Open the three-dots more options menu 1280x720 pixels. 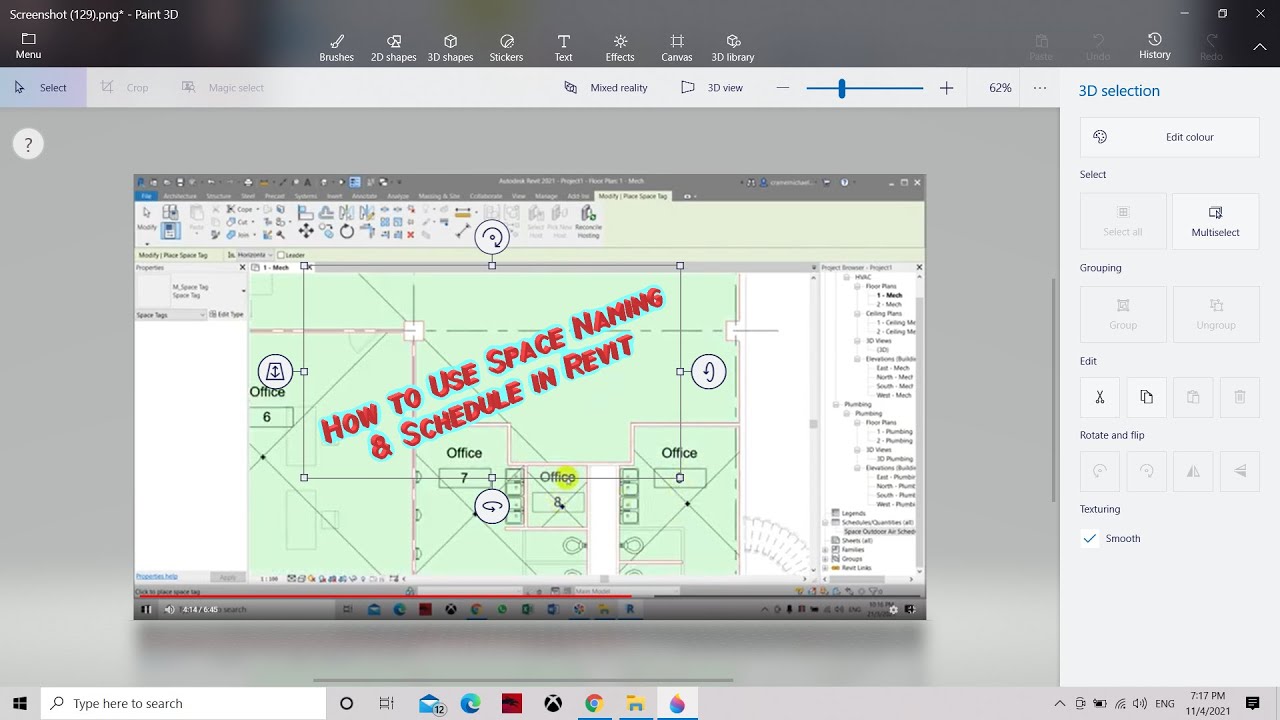[x=1040, y=88]
